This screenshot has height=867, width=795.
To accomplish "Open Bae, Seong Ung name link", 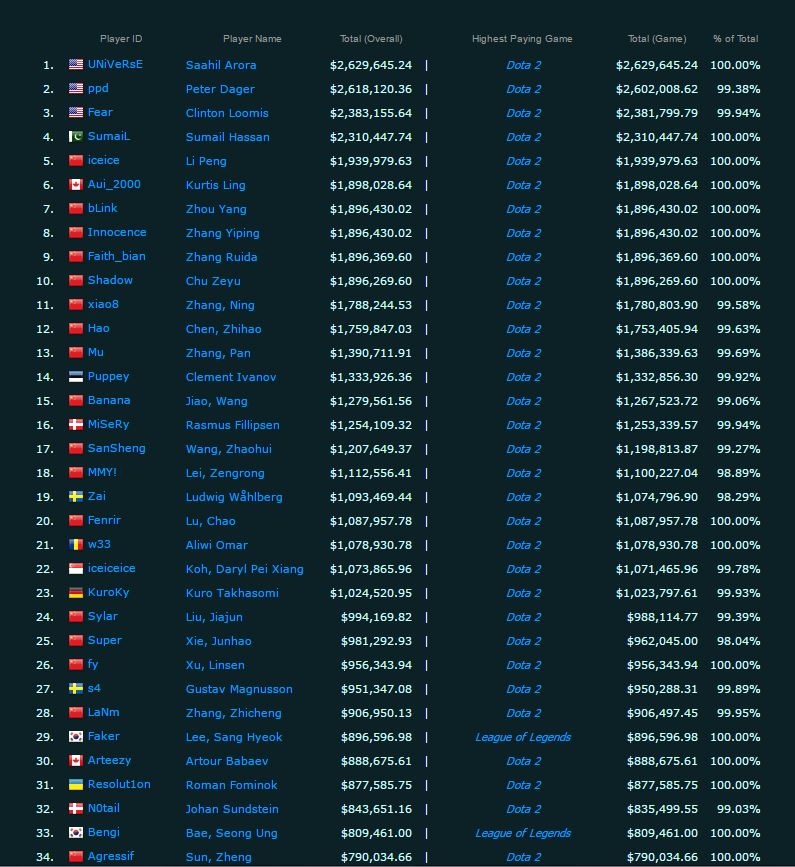I will tap(232, 833).
